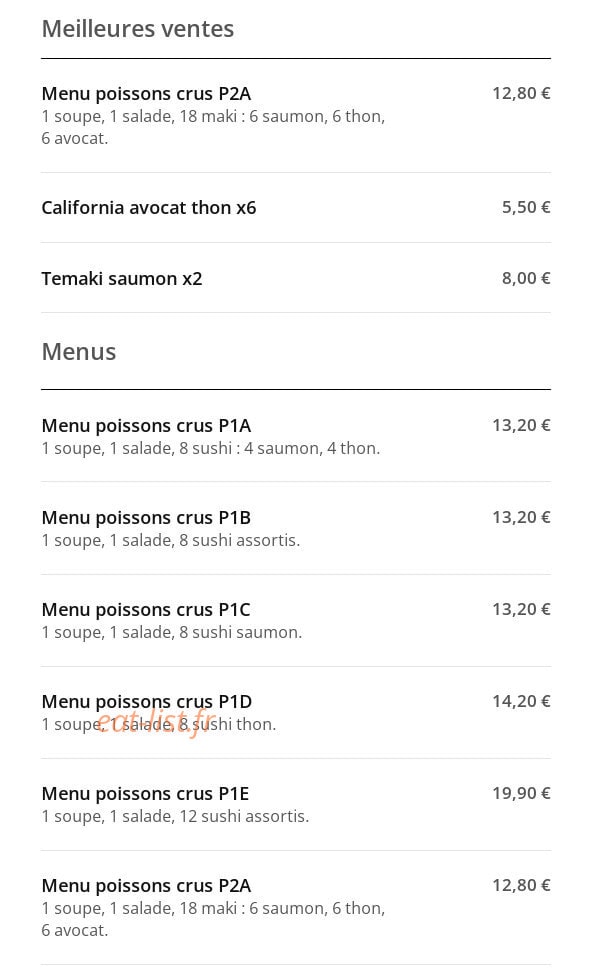Click the 14,20 € price

(x=521, y=701)
